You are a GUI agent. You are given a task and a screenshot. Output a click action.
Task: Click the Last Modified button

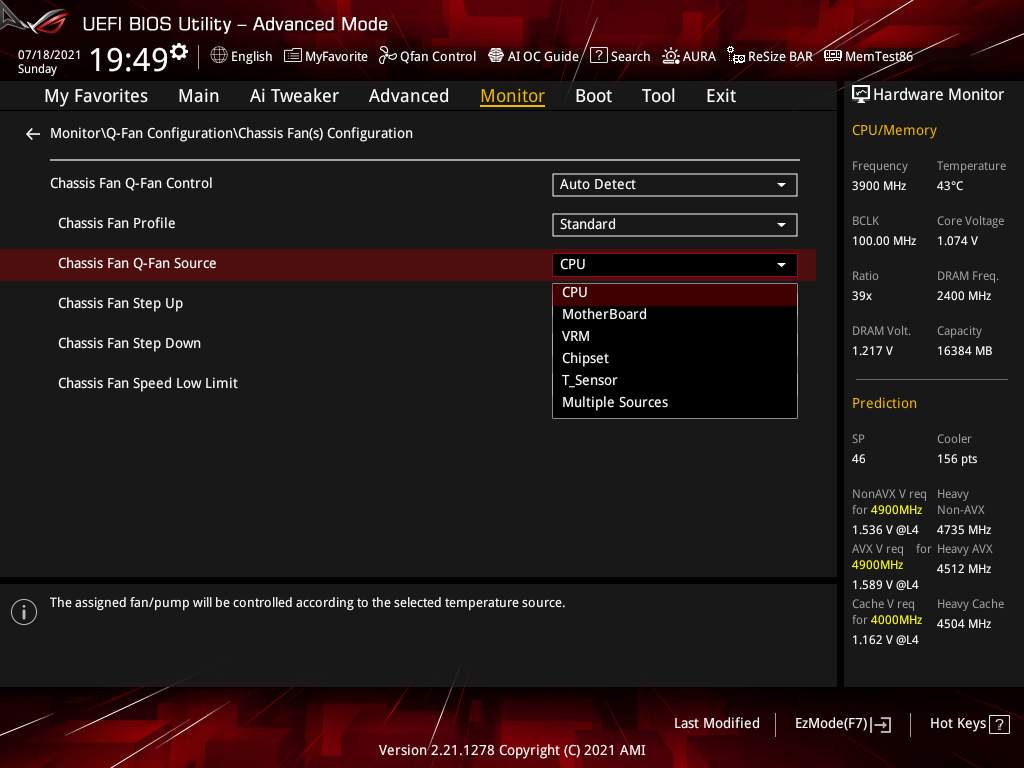[716, 723]
